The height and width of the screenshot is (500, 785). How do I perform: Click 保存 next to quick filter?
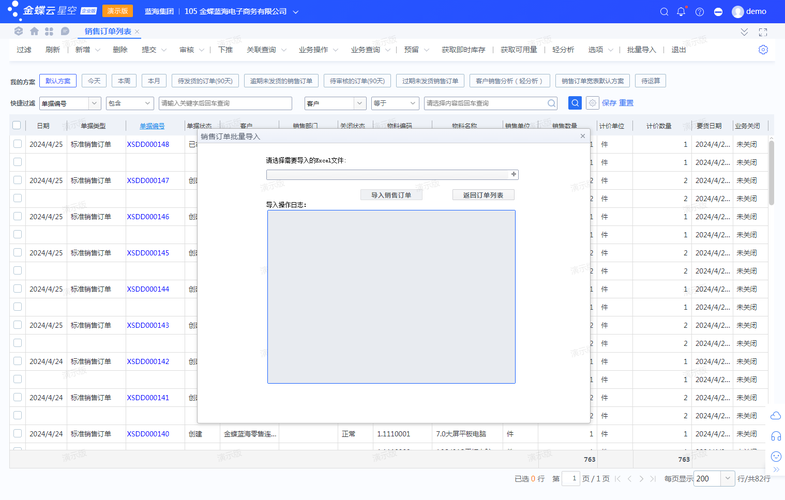click(x=609, y=103)
